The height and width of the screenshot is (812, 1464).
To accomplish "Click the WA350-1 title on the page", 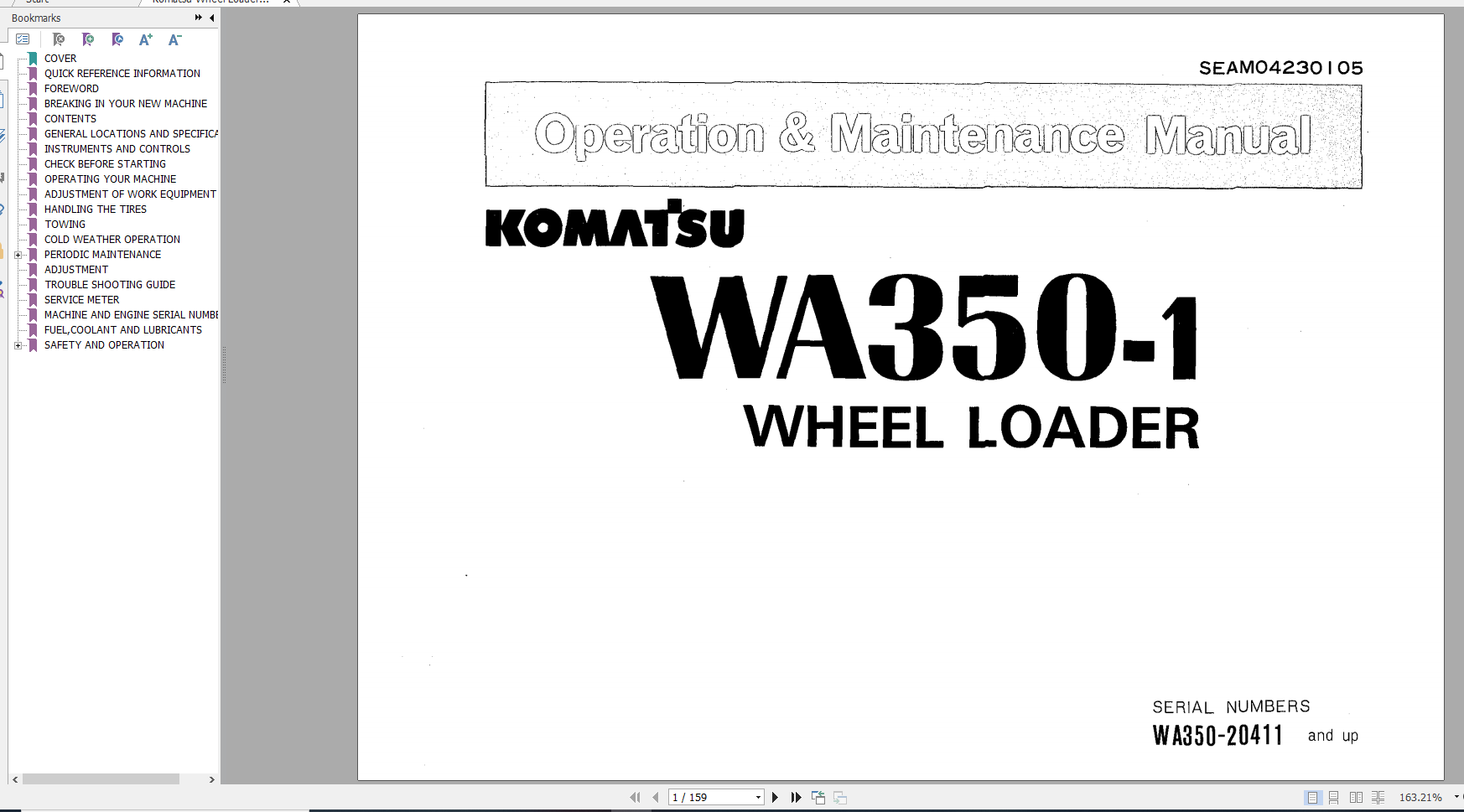I will pos(926,328).
